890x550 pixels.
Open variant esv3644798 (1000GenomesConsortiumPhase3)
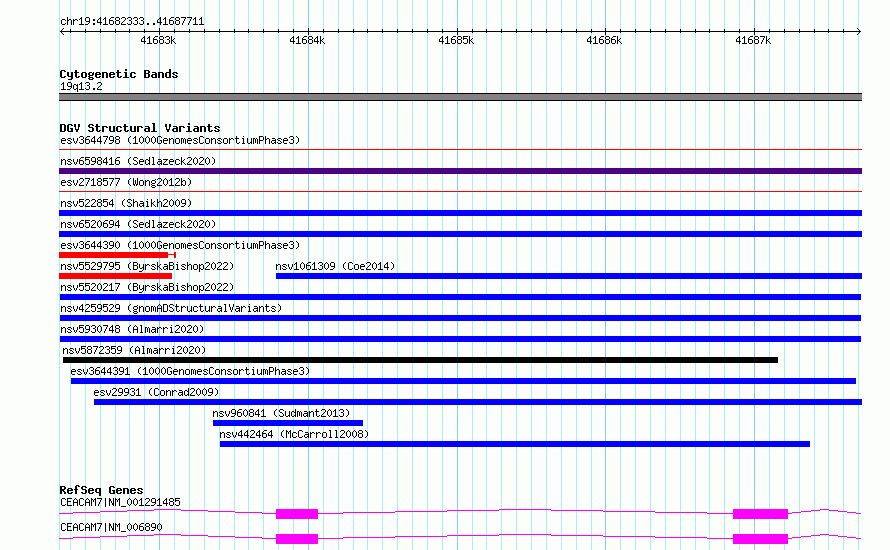click(180, 140)
